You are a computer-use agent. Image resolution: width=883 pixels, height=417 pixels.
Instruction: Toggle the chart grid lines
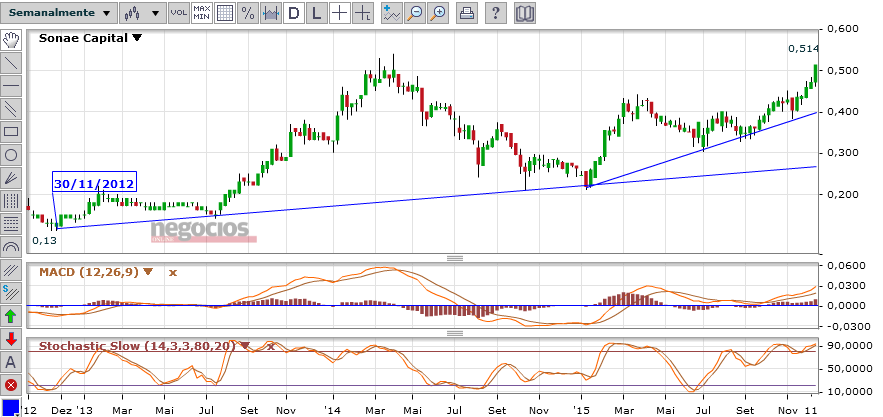coord(225,13)
